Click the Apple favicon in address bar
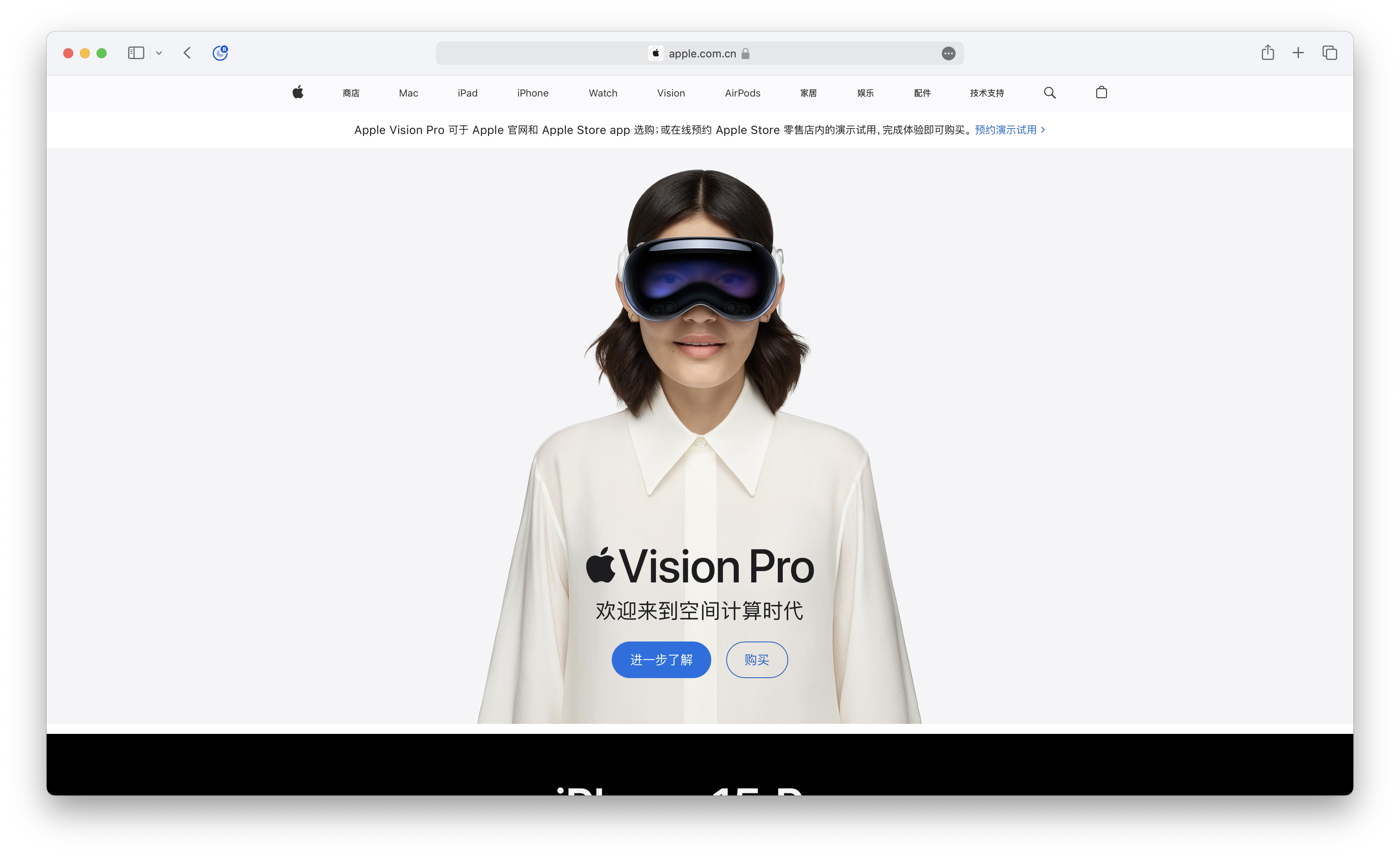The height and width of the screenshot is (857, 1400). 656,53
